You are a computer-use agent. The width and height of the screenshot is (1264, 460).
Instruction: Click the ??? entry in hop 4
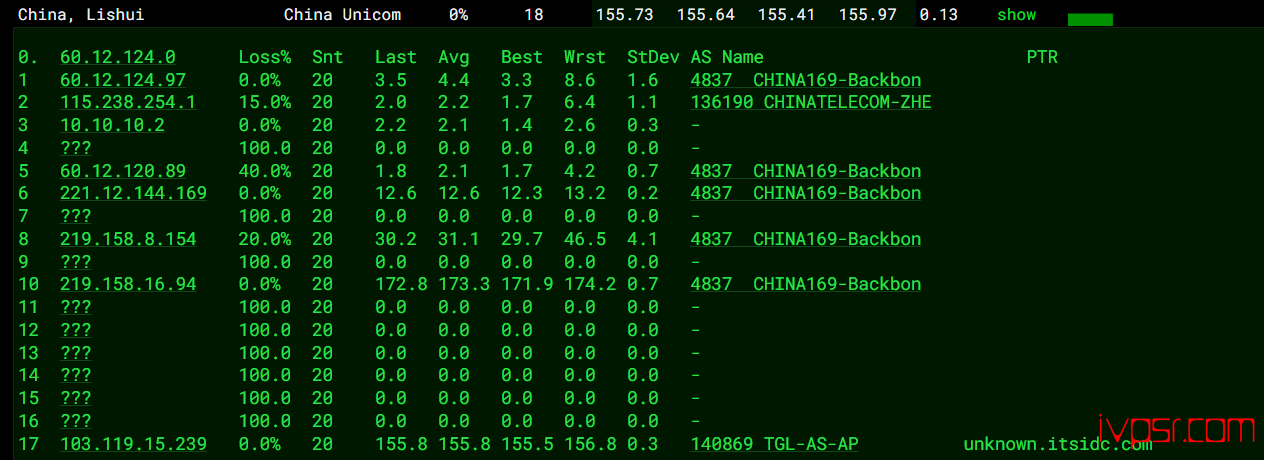76,148
